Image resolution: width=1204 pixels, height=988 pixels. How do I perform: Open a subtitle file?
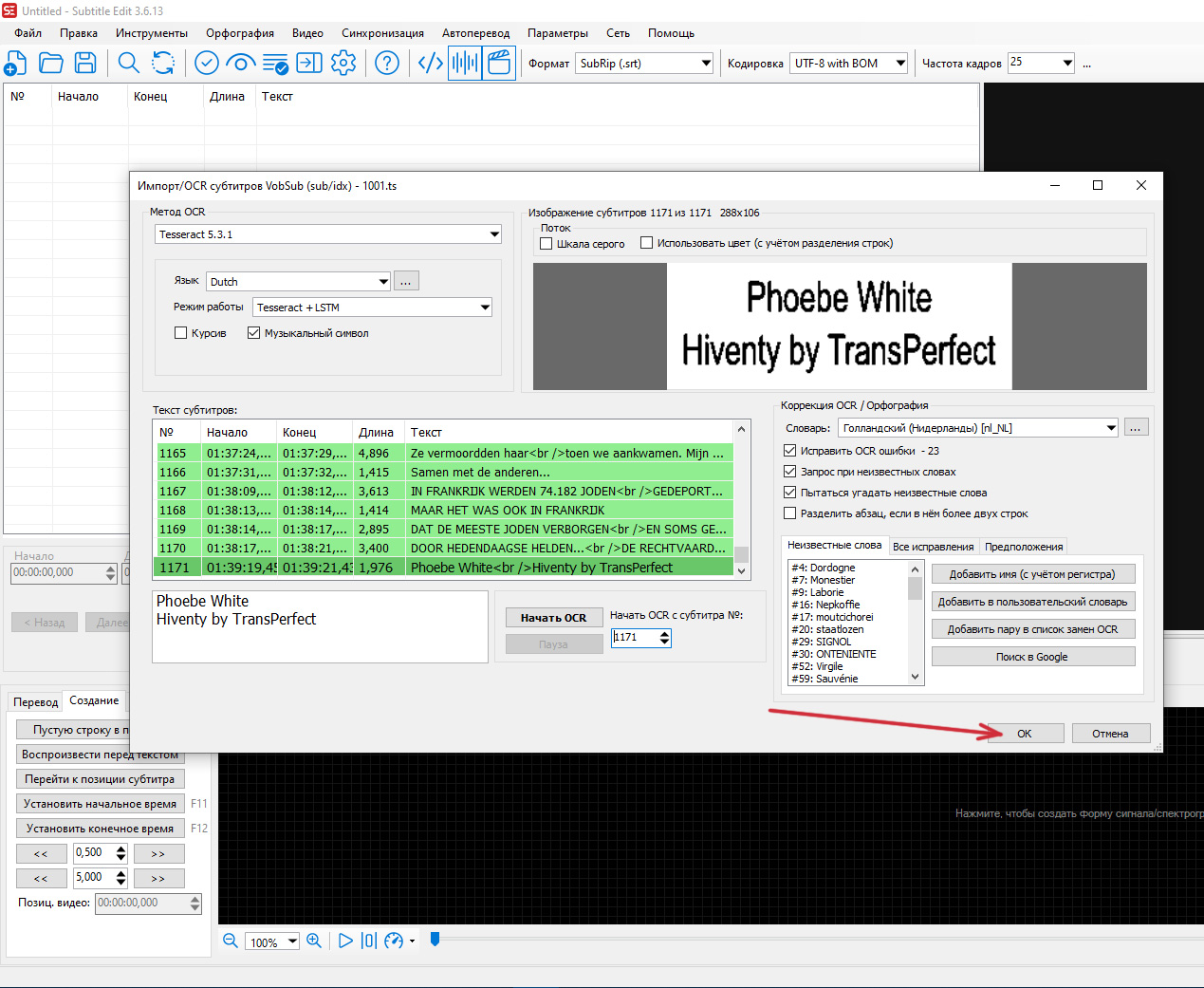coord(50,63)
